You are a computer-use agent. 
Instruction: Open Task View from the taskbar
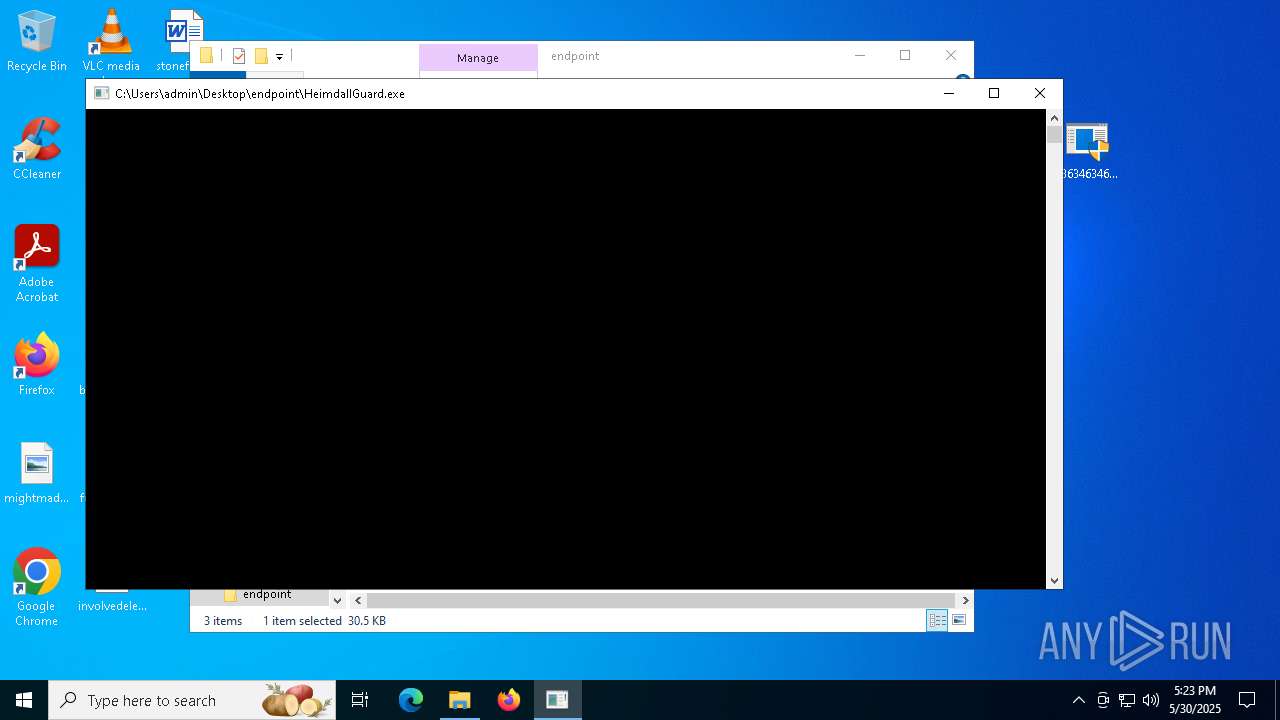point(360,700)
